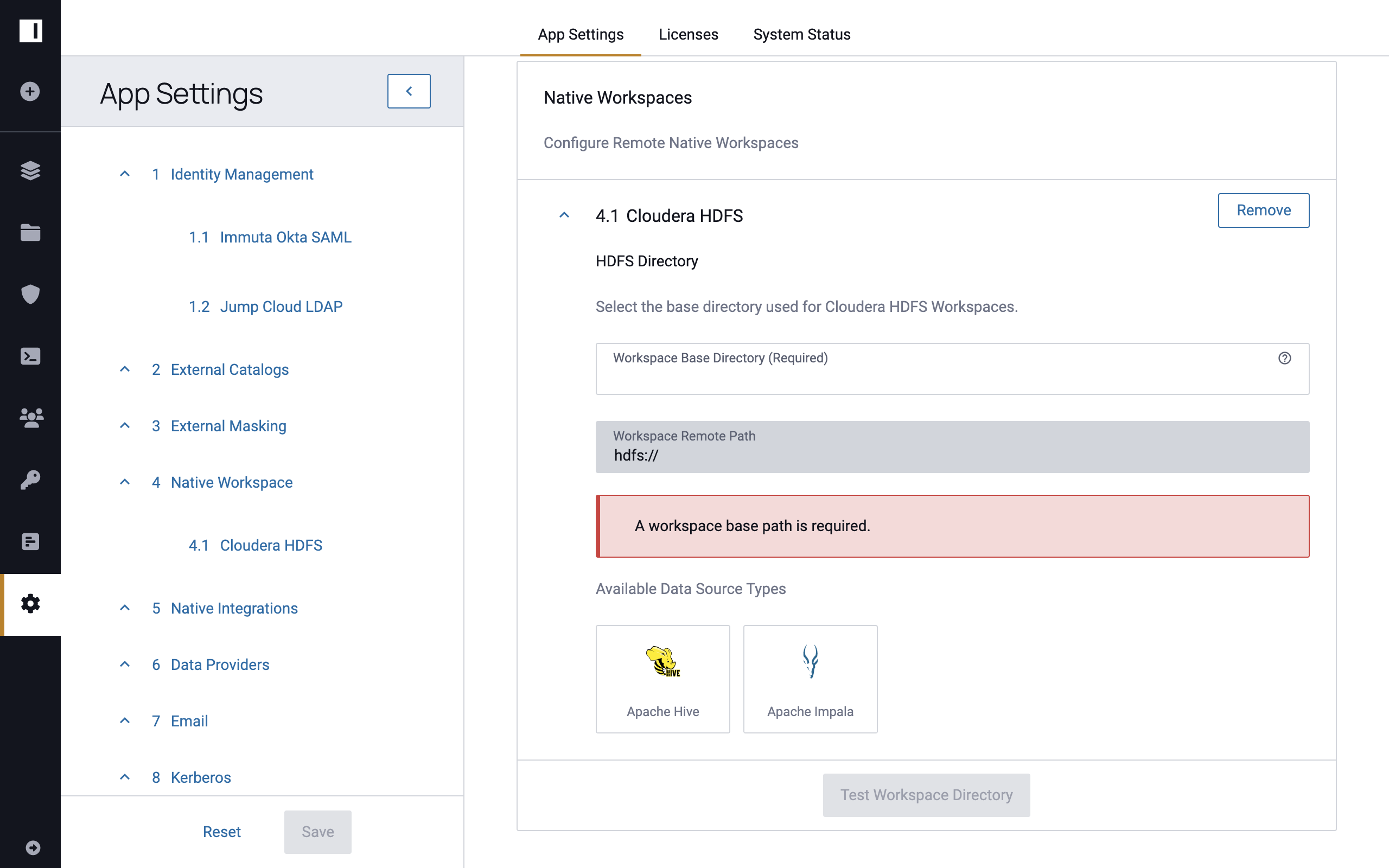Toggle Kerberos section chevron
Screen dimensions: 1389x868
click(x=125, y=777)
